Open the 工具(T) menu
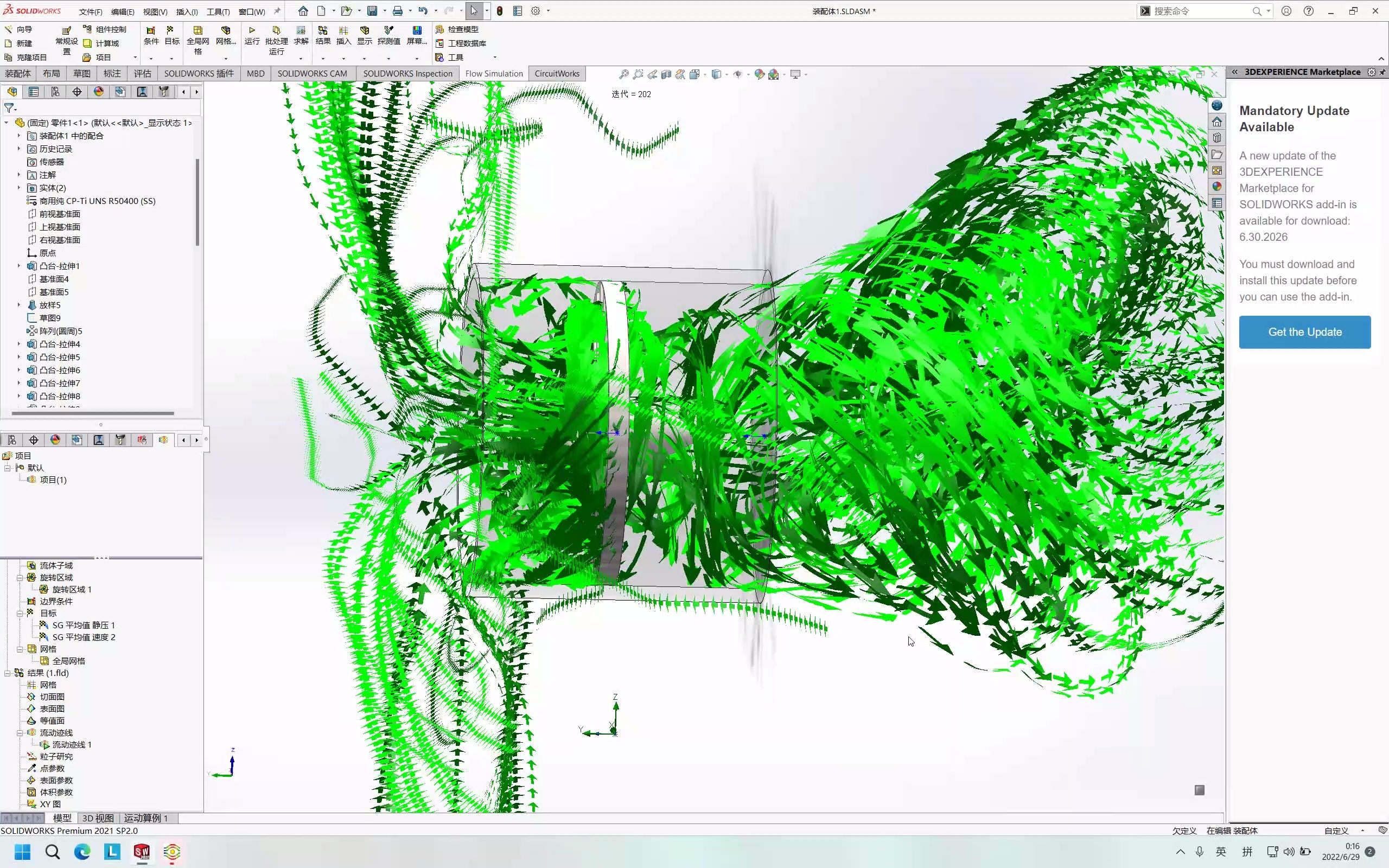The image size is (1389, 868). click(x=218, y=11)
